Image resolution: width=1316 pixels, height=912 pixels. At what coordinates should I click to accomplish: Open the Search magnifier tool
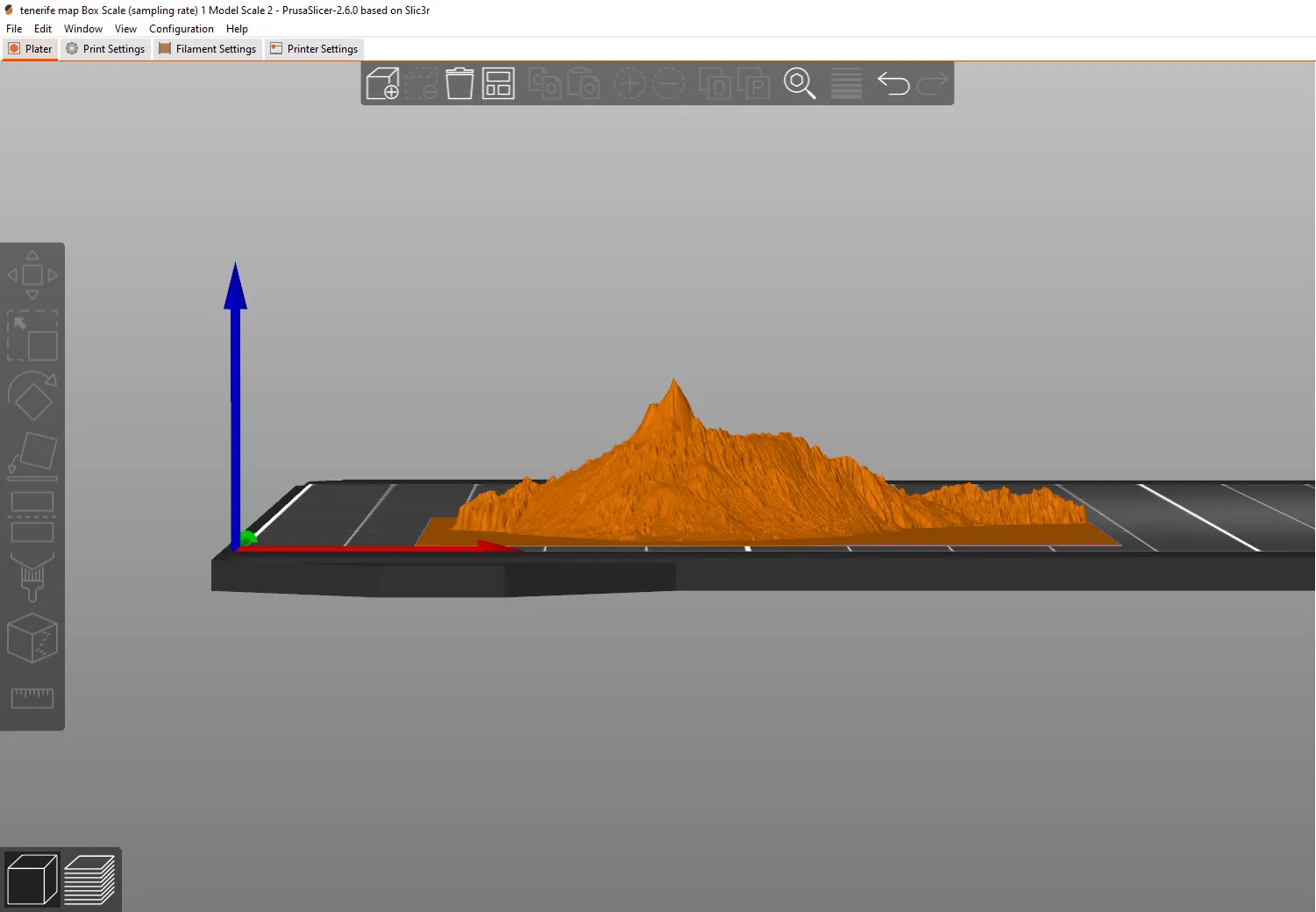799,84
